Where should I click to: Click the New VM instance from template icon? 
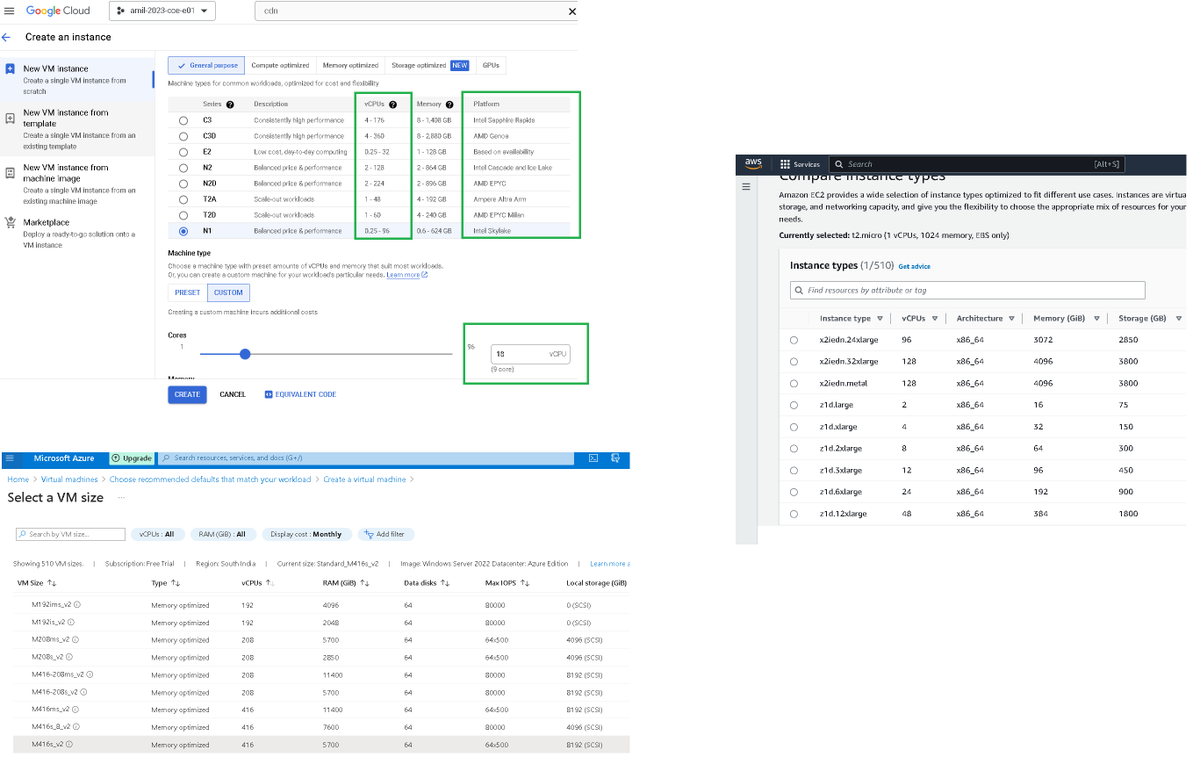click(x=10, y=118)
